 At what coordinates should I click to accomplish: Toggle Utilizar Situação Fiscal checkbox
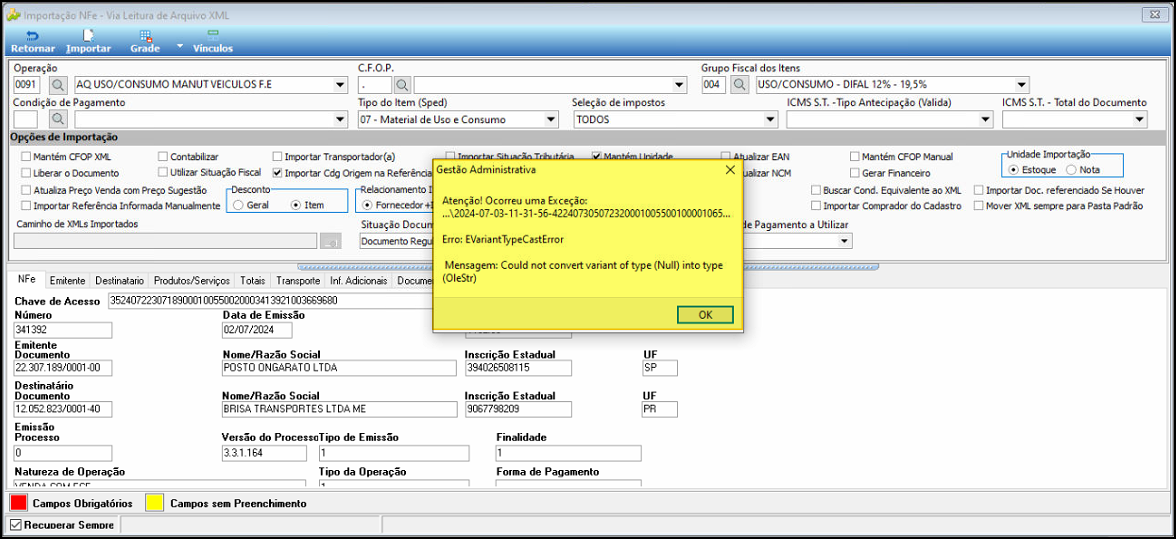163,172
